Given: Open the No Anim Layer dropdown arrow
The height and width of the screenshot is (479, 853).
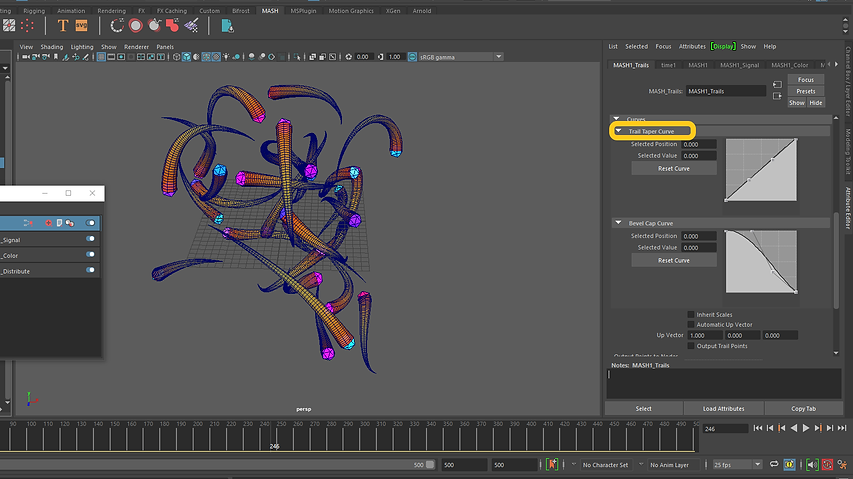Looking at the screenshot, I should pos(641,464).
